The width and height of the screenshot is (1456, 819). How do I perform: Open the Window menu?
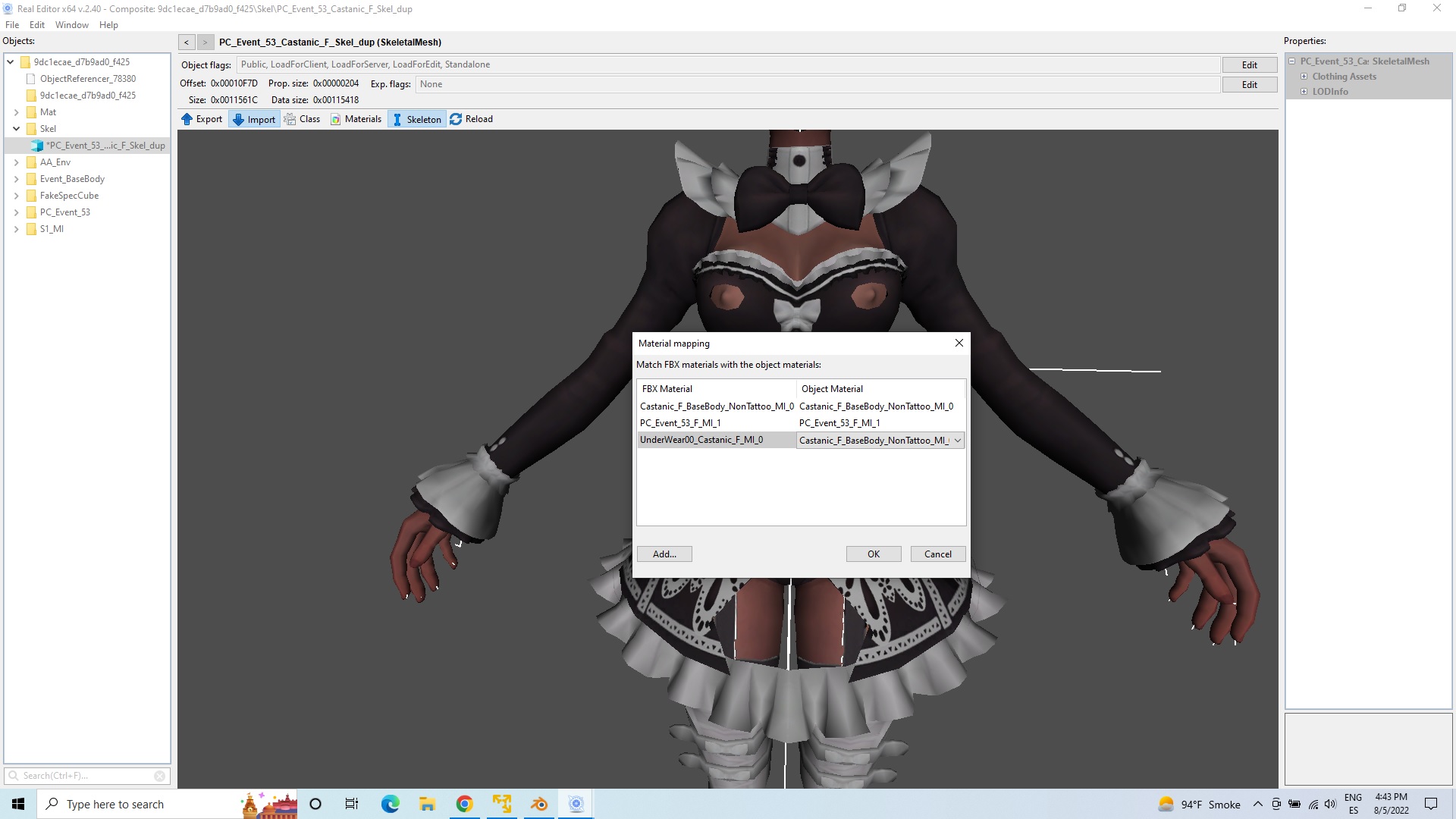click(71, 25)
